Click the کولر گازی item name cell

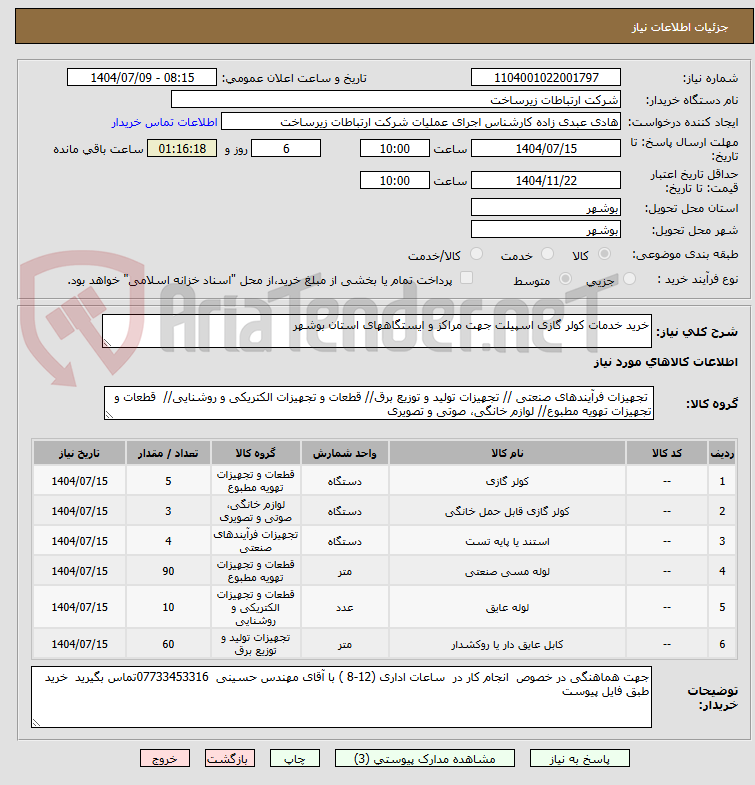pos(507,481)
